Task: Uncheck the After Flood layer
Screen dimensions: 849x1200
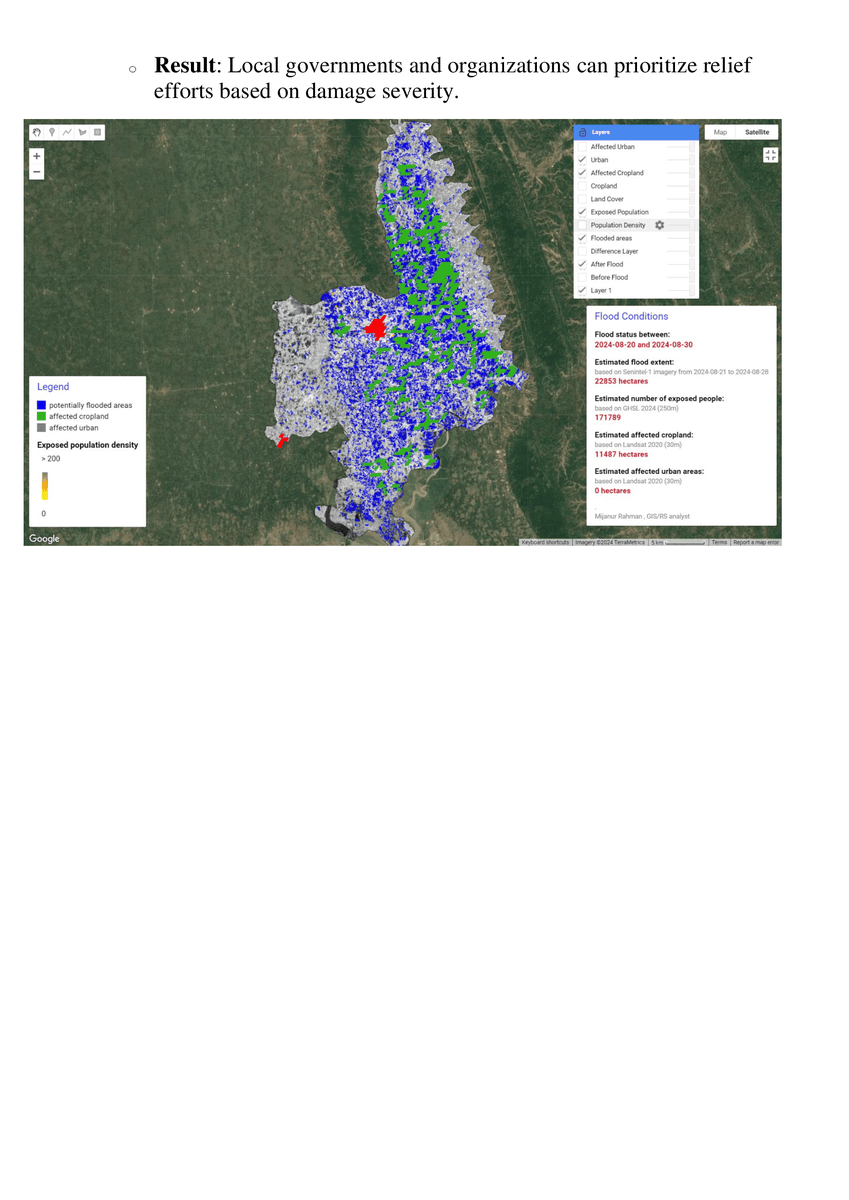Action: pos(582,264)
